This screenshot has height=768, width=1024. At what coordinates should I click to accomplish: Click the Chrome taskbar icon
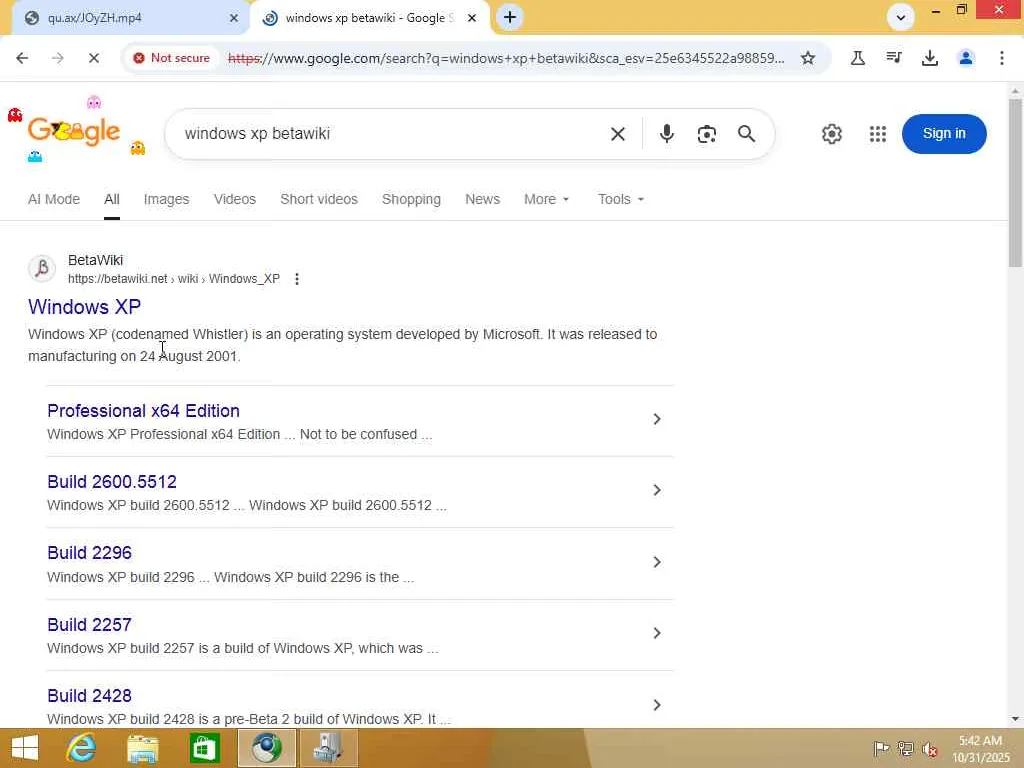coord(266,748)
